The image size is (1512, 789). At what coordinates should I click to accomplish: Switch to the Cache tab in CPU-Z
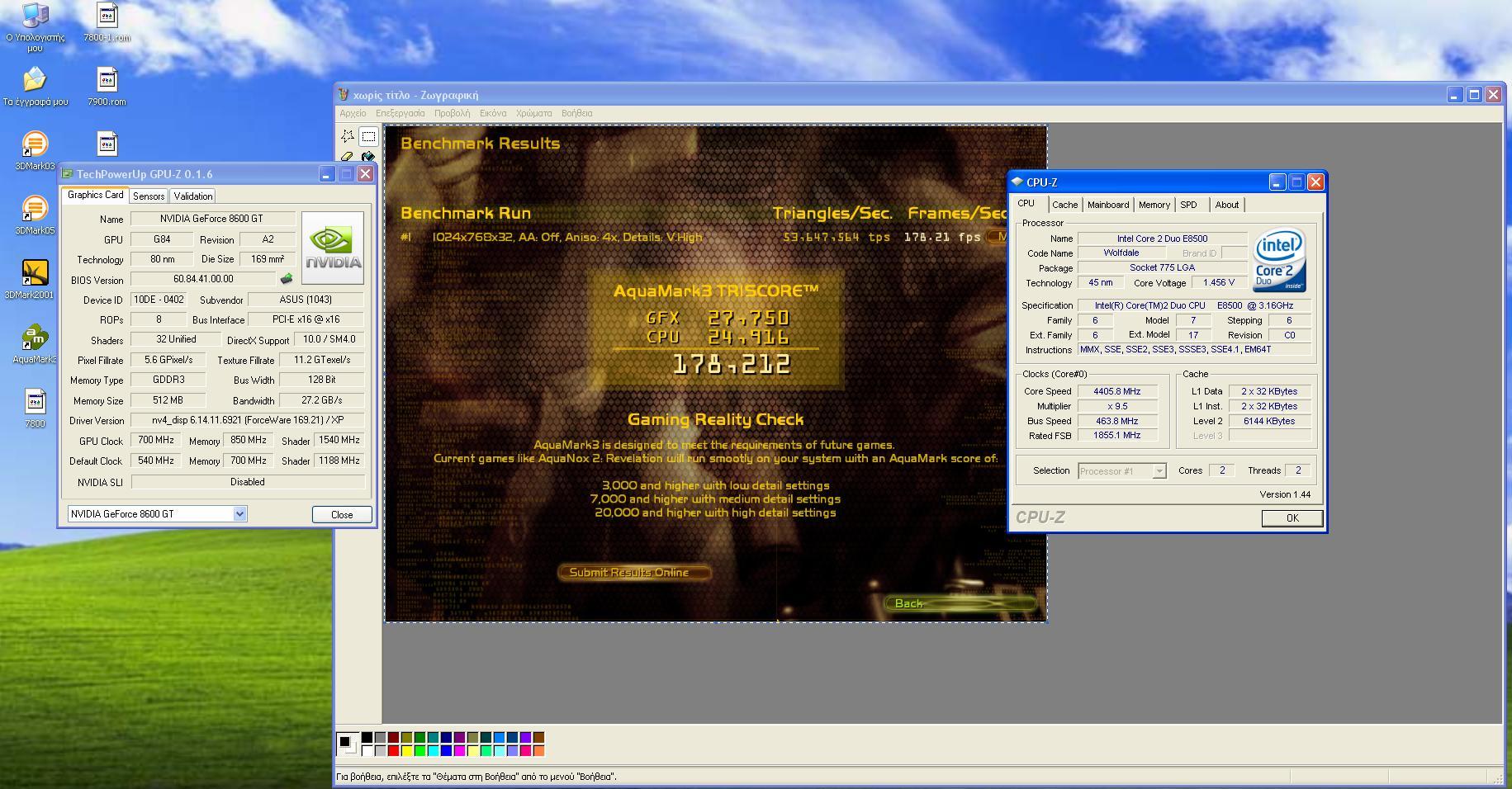point(1064,205)
